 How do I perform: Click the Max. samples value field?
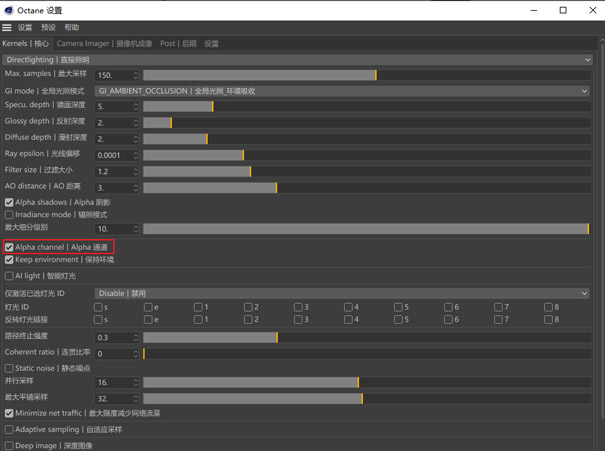click(114, 75)
